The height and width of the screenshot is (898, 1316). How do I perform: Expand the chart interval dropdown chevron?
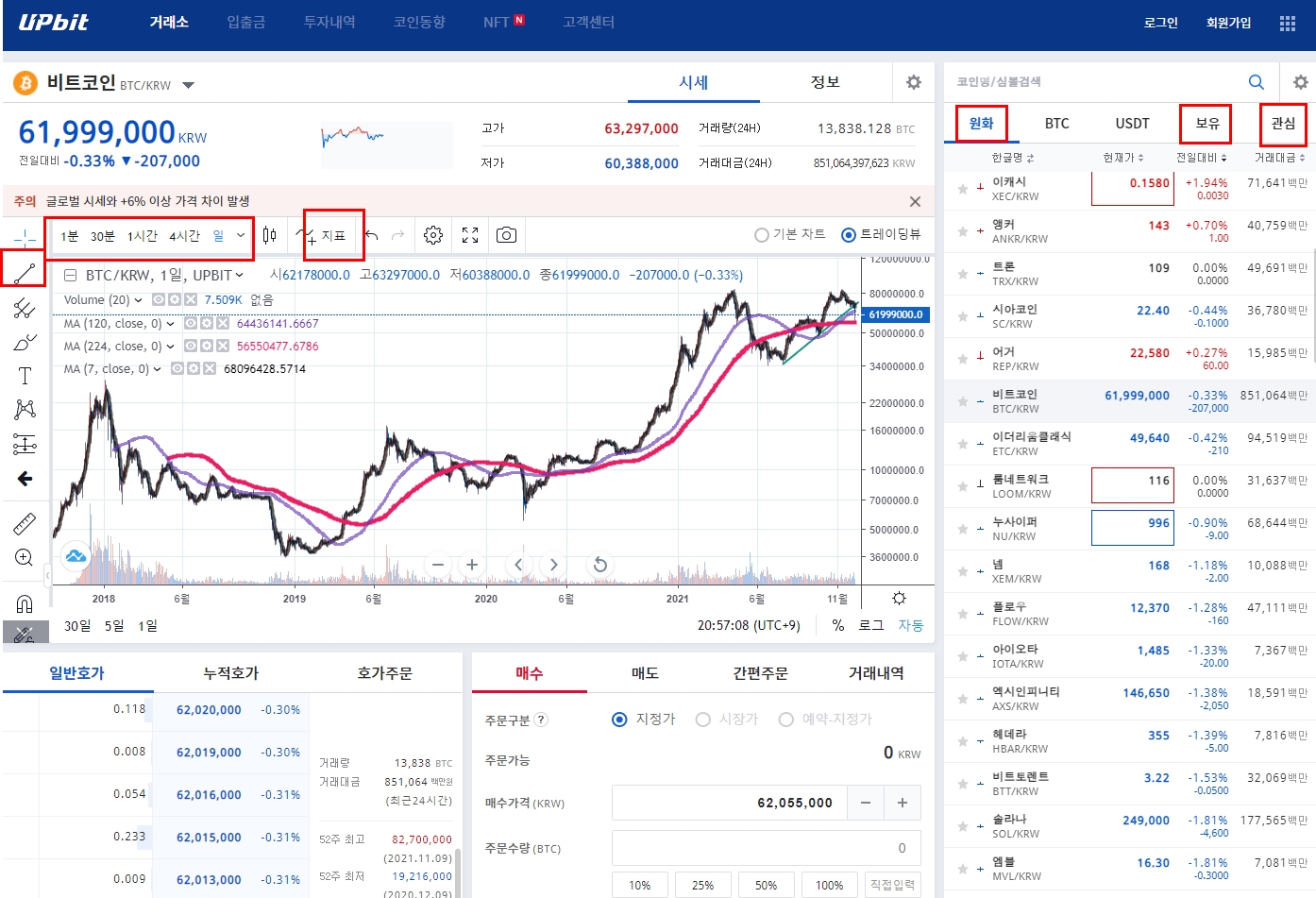(241, 235)
